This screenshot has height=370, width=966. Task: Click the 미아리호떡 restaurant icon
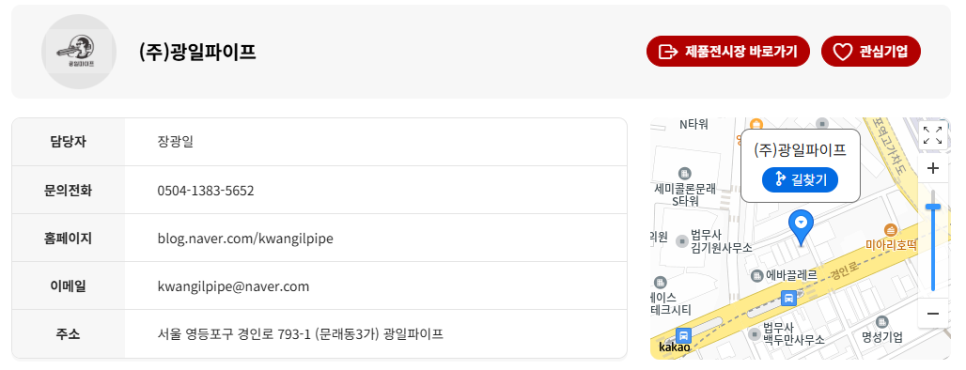click(890, 230)
